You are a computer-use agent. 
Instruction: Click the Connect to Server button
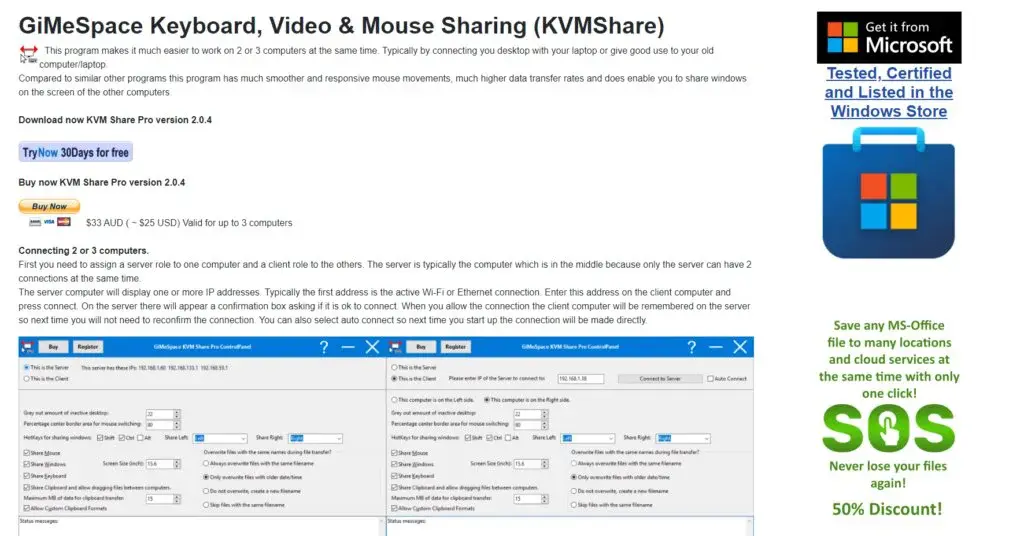click(660, 379)
